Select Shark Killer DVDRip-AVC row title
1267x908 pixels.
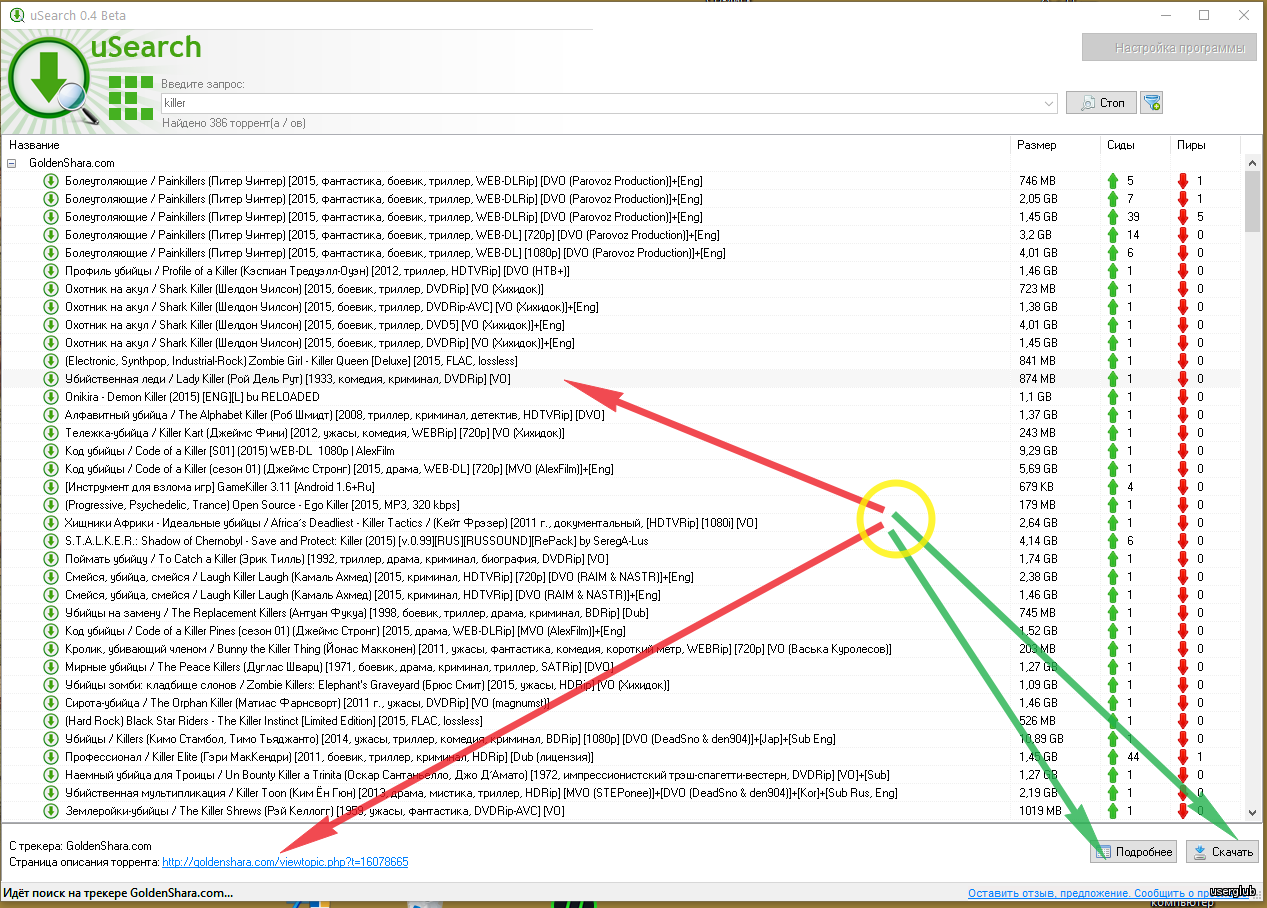(x=331, y=307)
